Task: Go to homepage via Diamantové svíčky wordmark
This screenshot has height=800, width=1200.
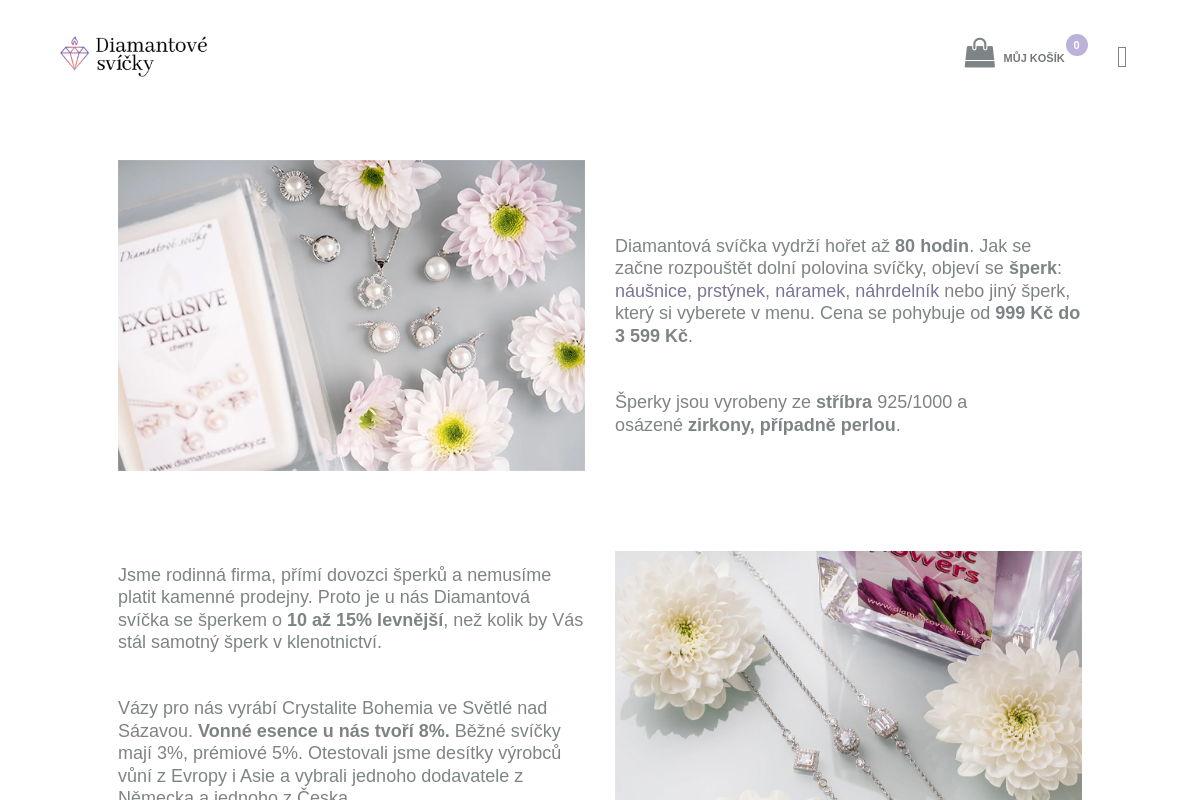Action: [151, 55]
